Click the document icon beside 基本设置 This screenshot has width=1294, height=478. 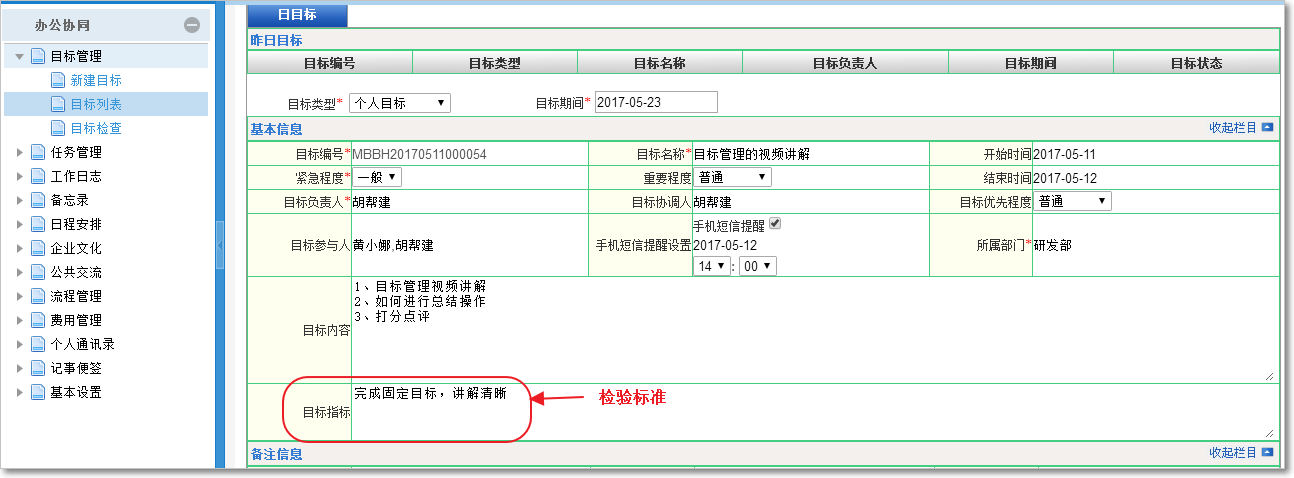tap(38, 393)
